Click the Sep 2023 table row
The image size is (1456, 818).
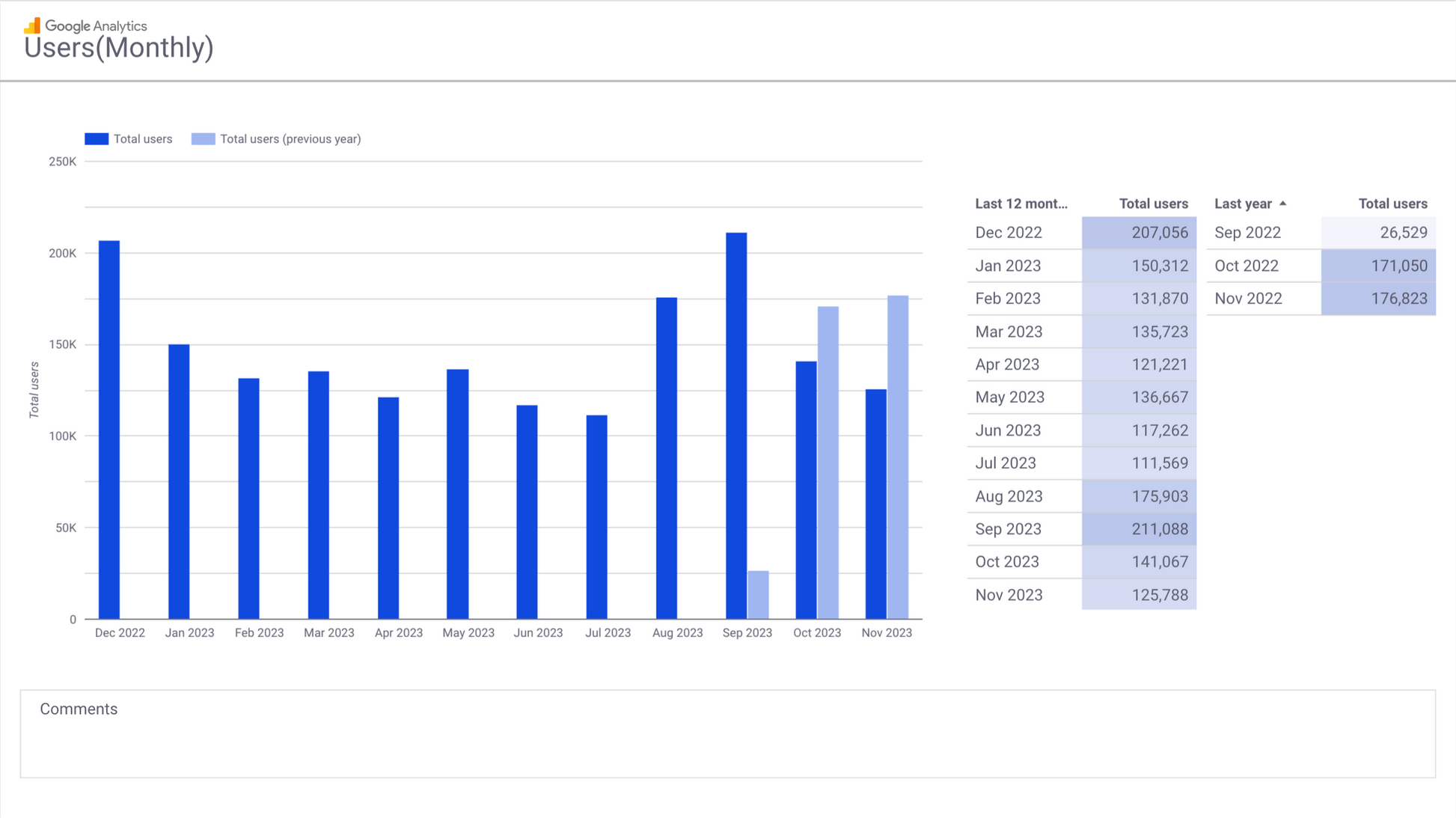point(1008,529)
